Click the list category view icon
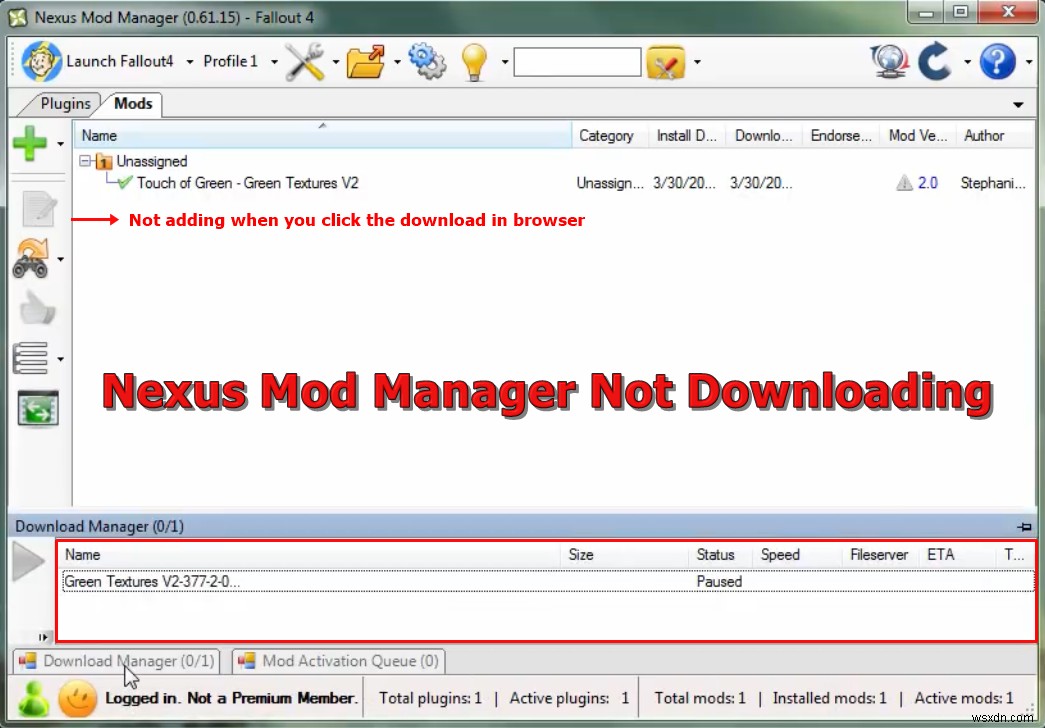This screenshot has width=1045, height=728. 31,358
